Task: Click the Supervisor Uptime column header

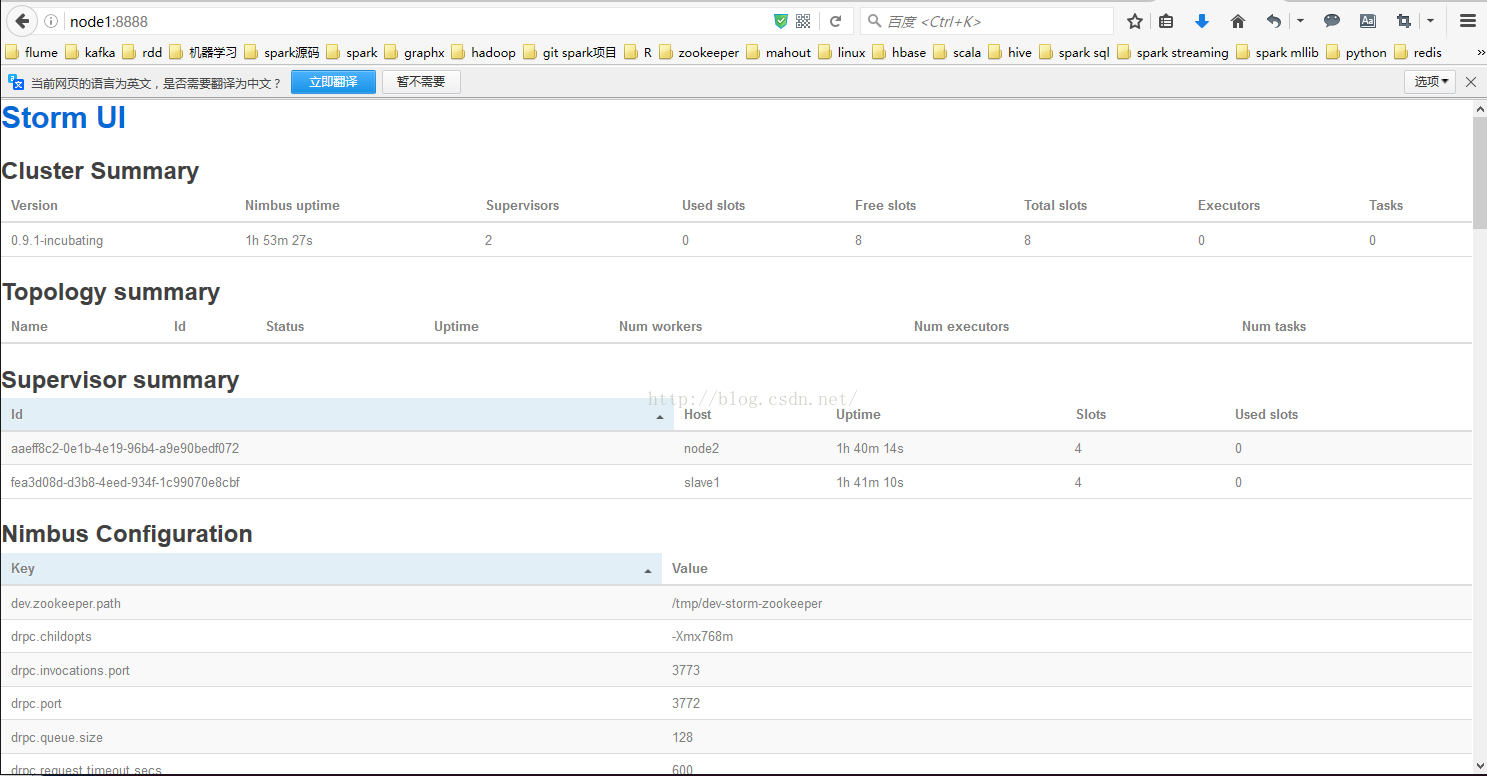Action: [858, 415]
